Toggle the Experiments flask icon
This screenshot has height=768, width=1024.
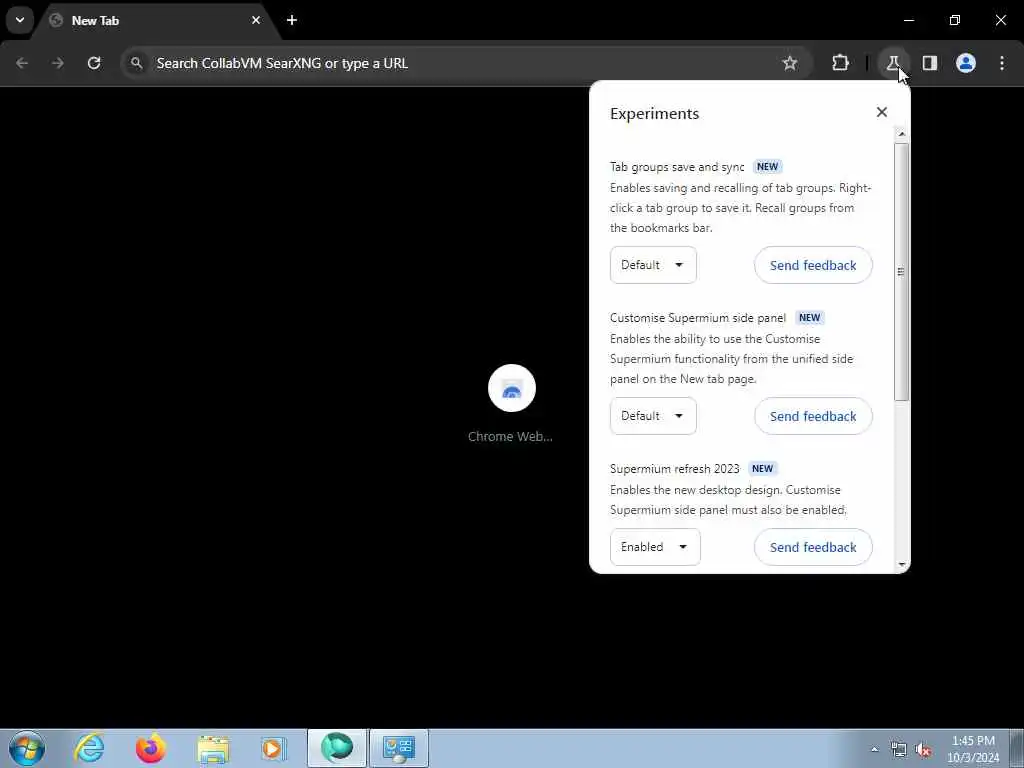coord(893,63)
